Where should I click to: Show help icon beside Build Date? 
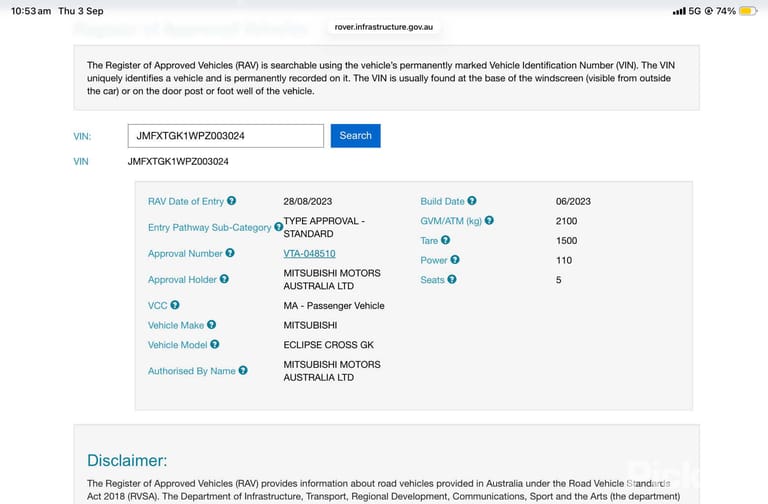472,201
